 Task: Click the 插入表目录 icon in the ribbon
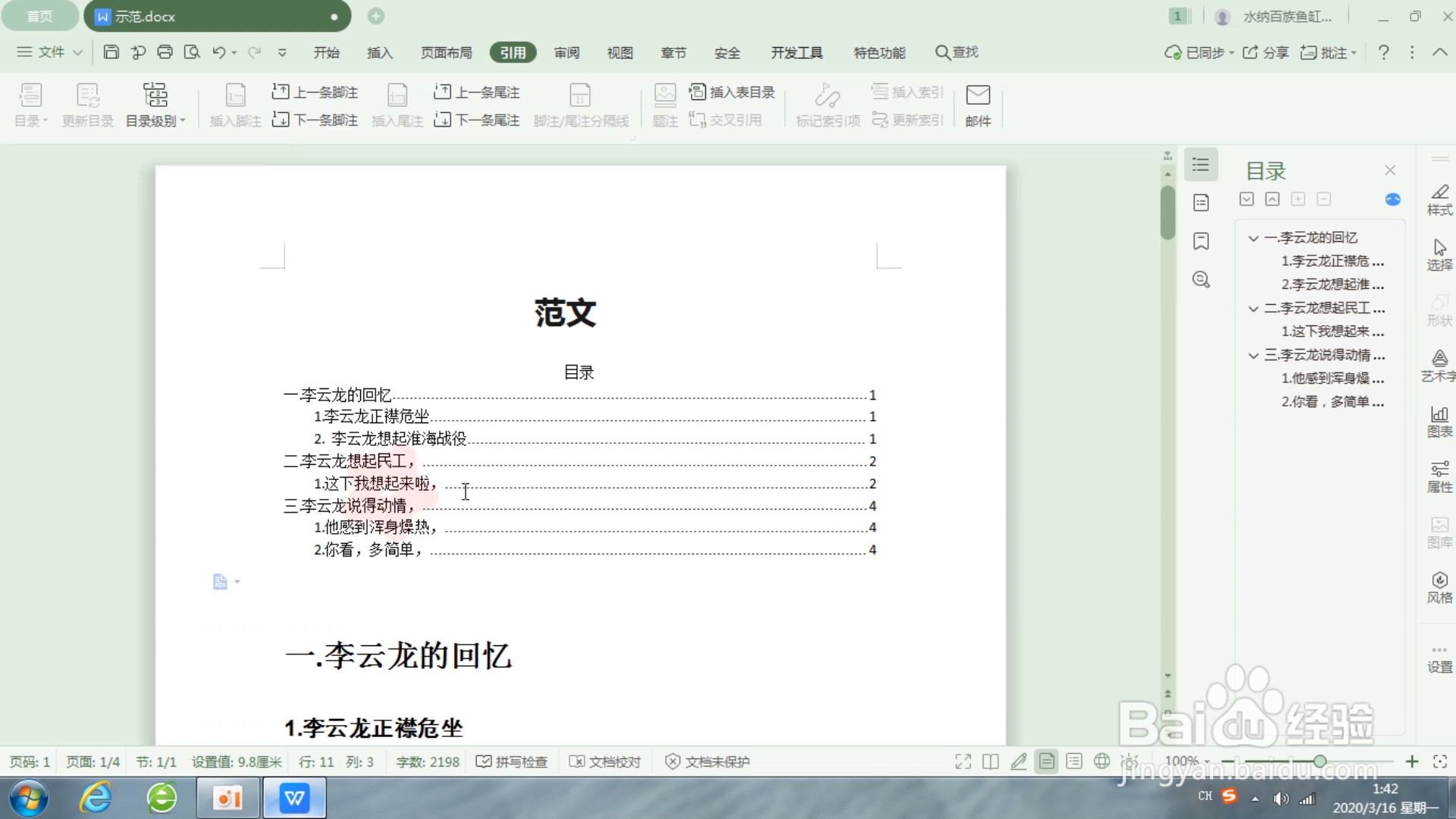tap(733, 92)
